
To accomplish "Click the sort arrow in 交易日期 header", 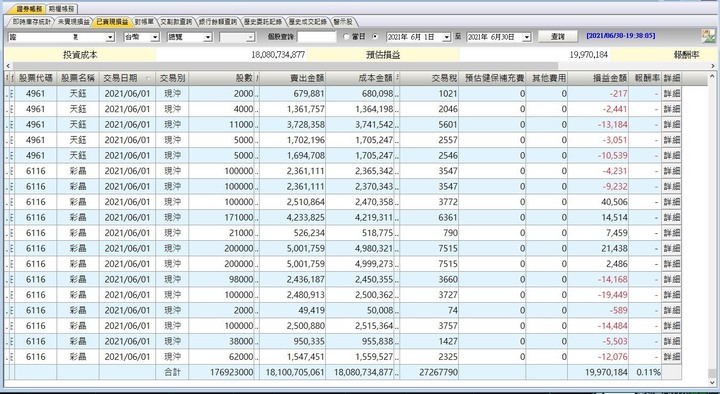I will (147, 79).
